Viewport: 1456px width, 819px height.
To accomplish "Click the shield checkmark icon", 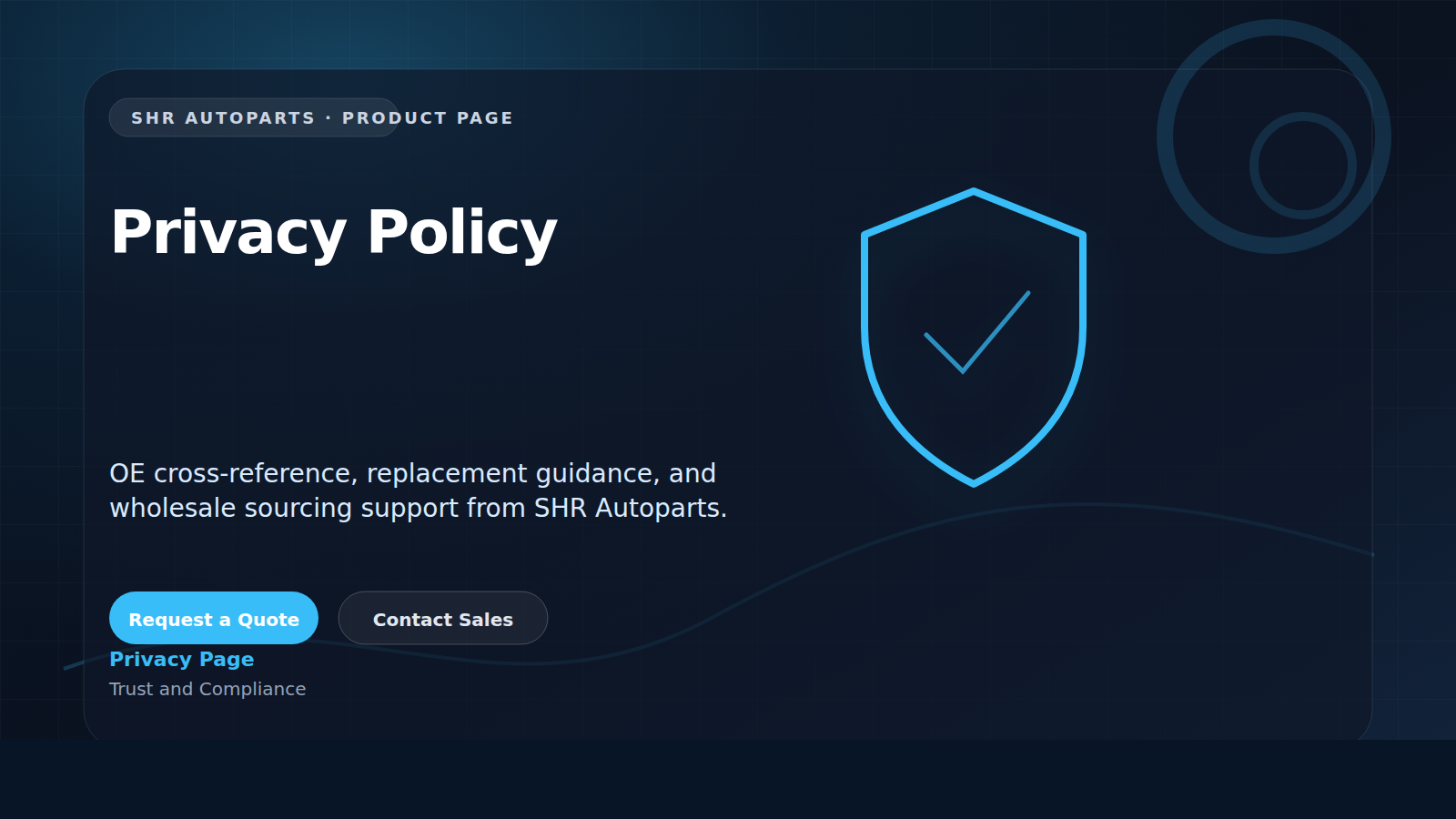I will (x=974, y=337).
